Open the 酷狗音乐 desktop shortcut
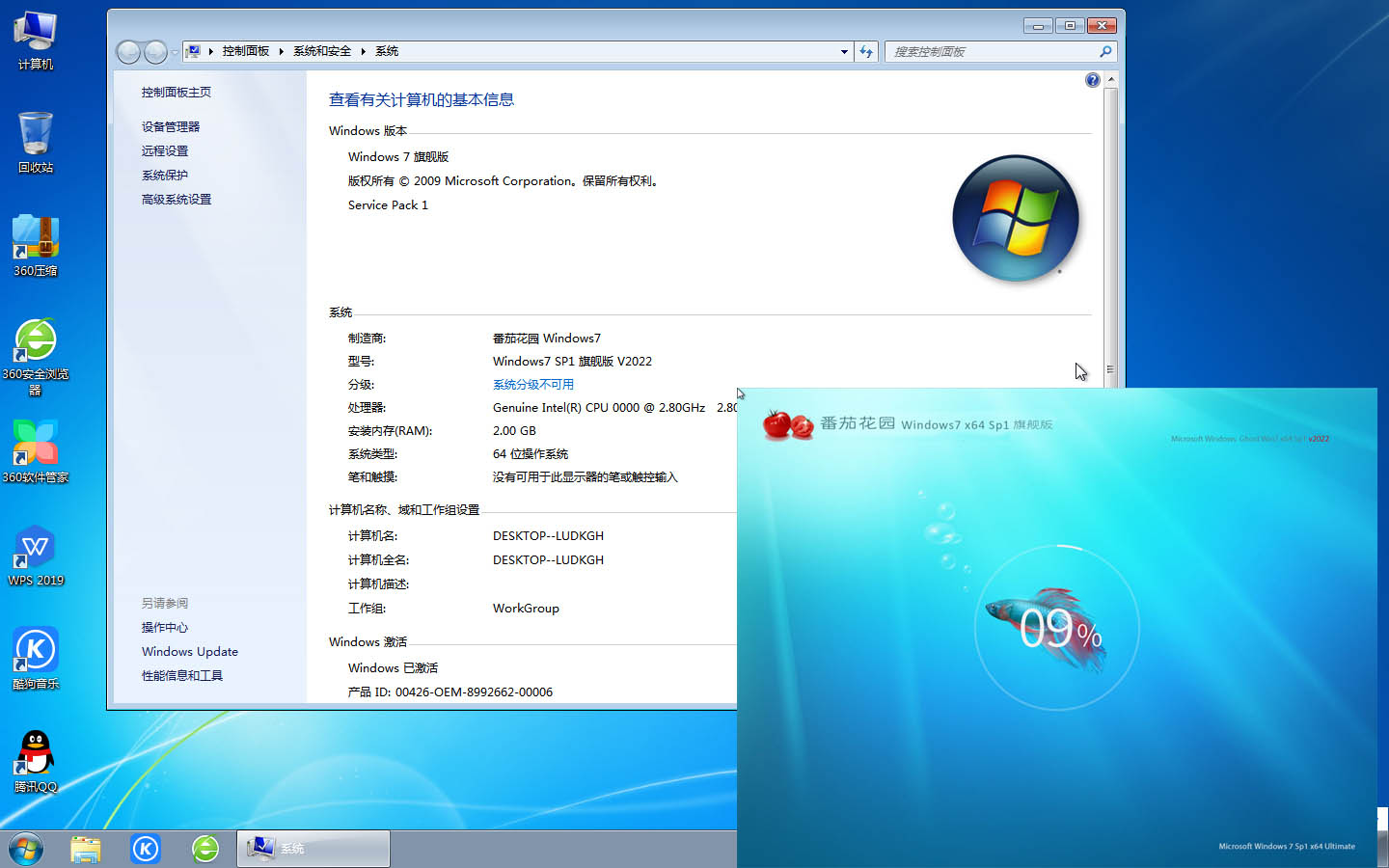 pos(36,658)
